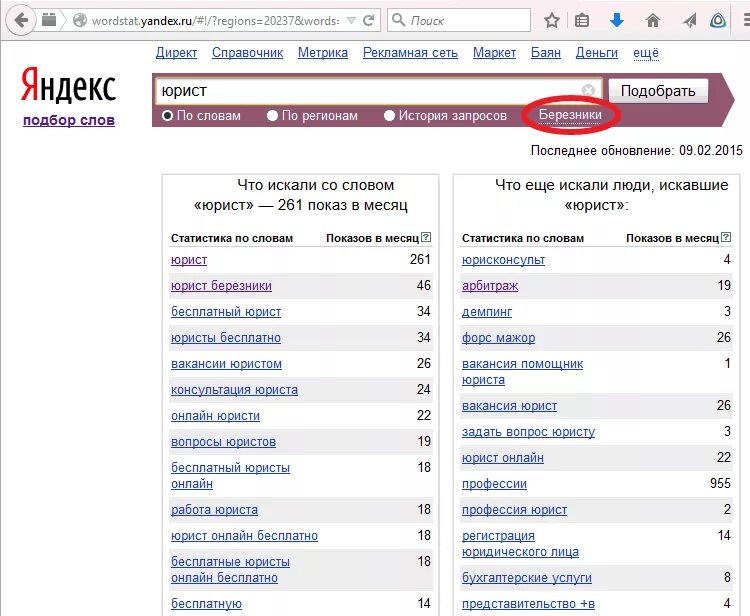Open the вакансия юрист query link
This screenshot has height=616, width=750.
tap(509, 406)
